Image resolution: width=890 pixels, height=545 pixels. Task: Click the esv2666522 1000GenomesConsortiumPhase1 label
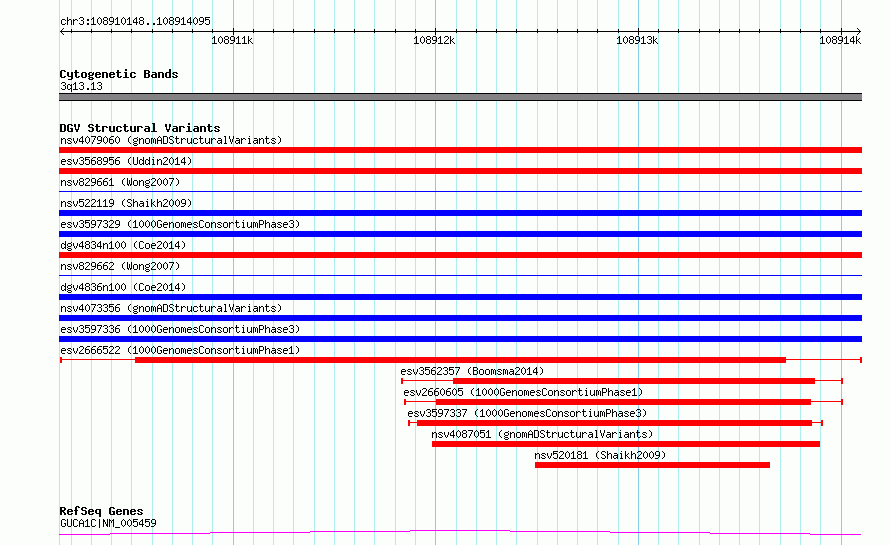(x=180, y=350)
